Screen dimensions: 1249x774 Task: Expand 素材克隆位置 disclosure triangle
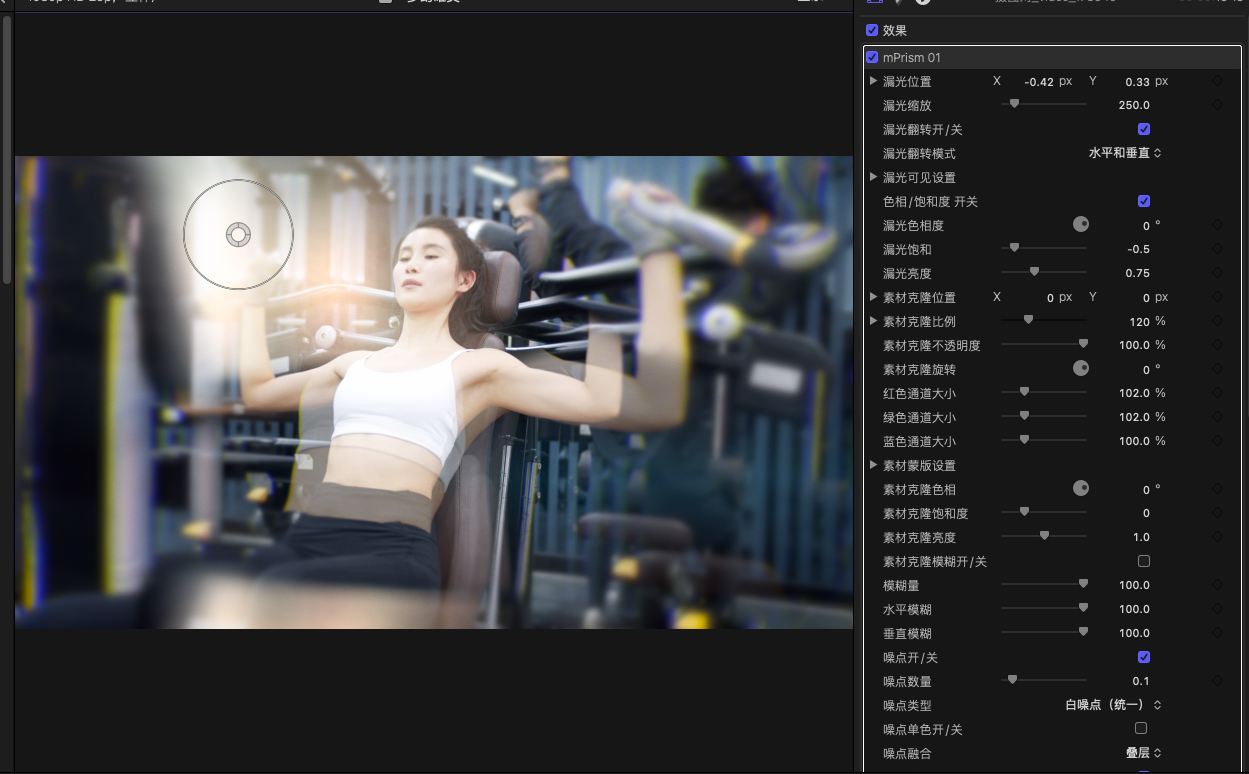pos(874,297)
